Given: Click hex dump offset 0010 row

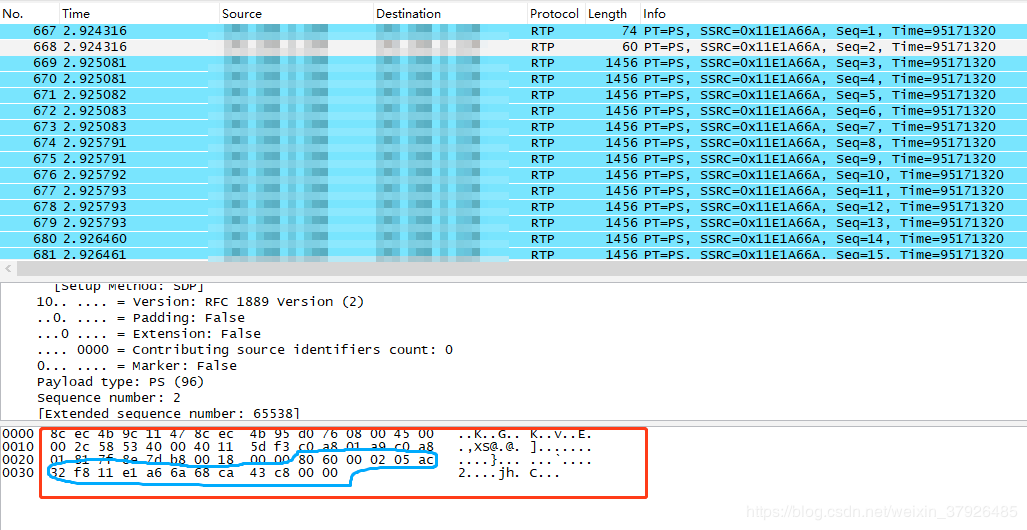Looking at the screenshot, I should (x=297, y=447).
